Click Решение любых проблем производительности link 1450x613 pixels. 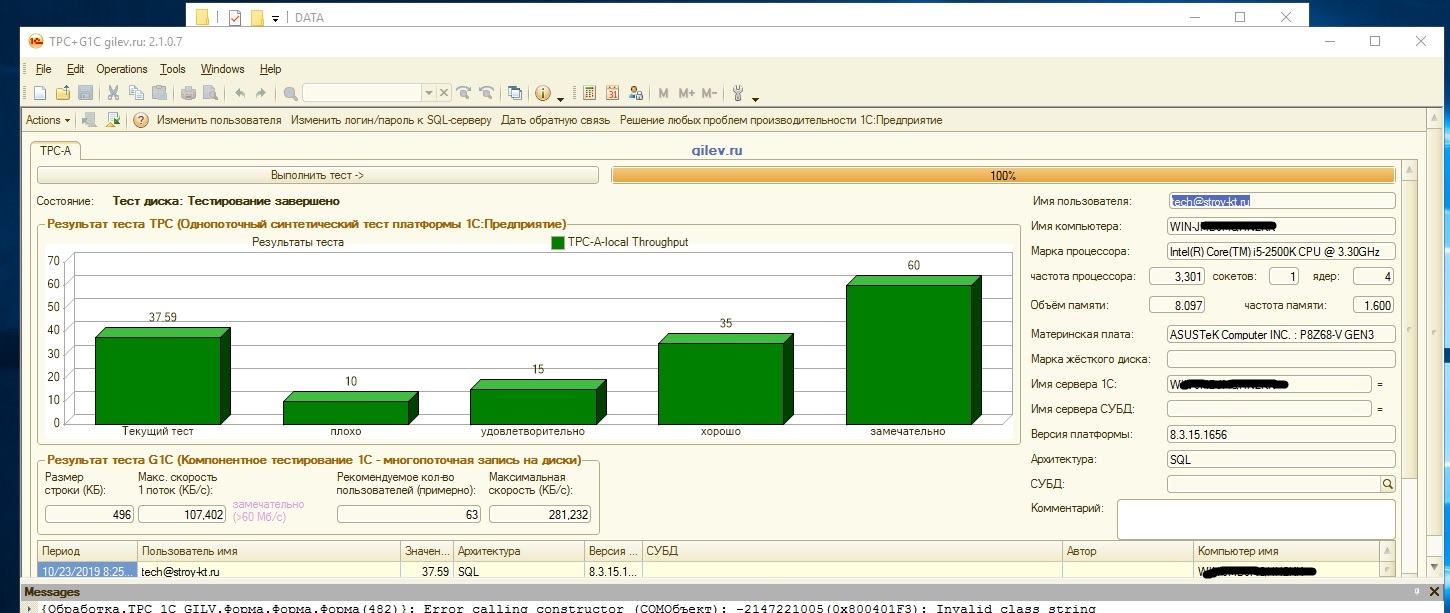(x=781, y=120)
